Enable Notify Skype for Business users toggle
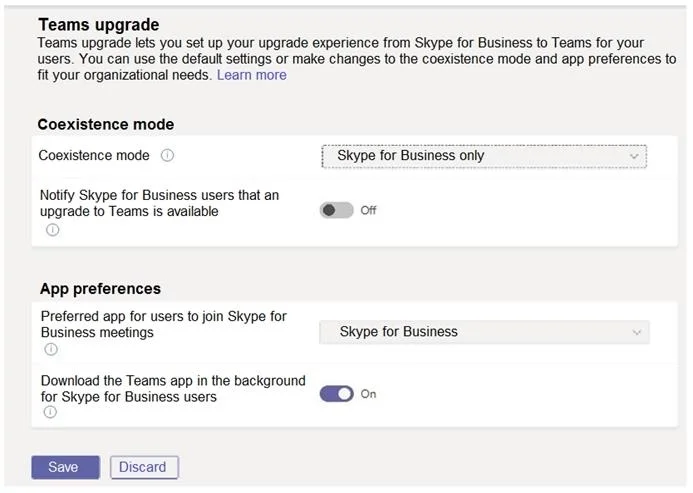This screenshot has width=693, height=493. (x=336, y=210)
